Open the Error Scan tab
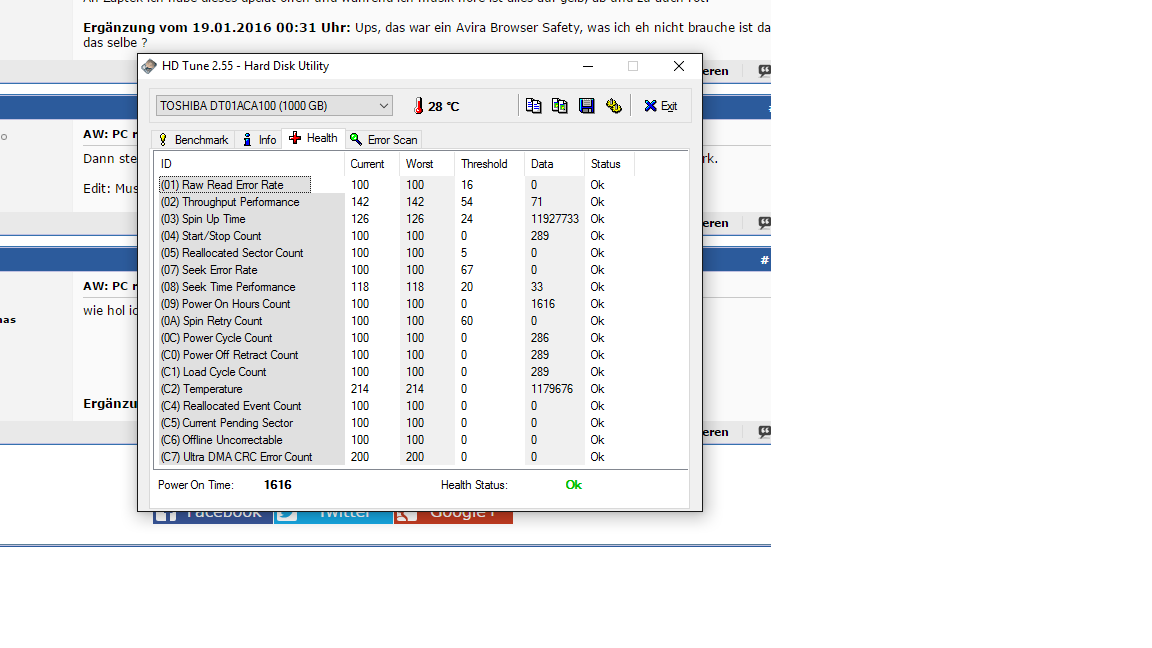Viewport: 1152px width, 648px height. pyautogui.click(x=384, y=140)
